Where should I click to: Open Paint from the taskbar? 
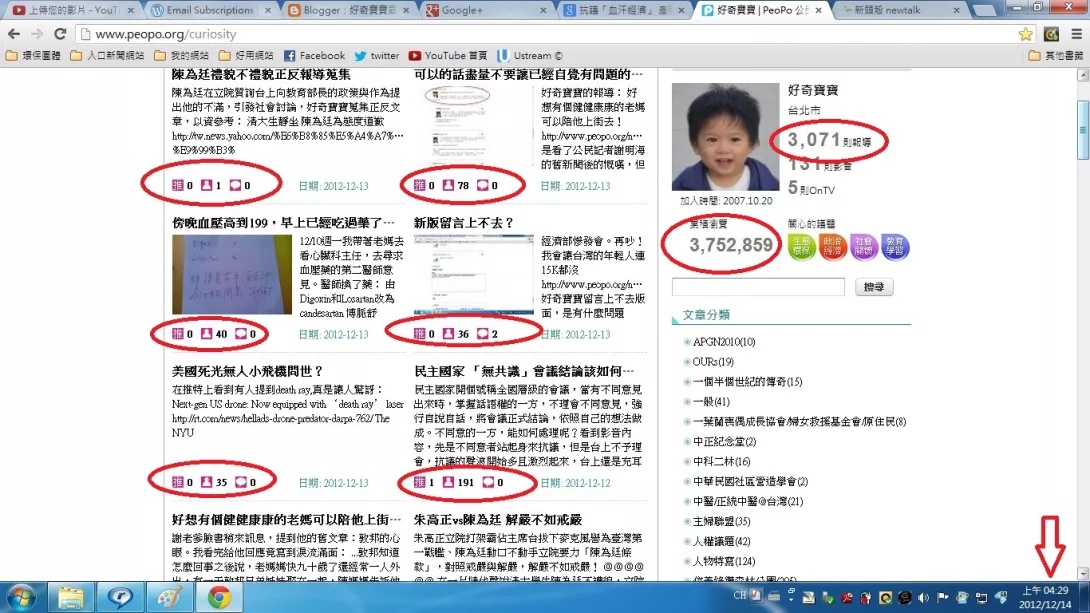170,597
